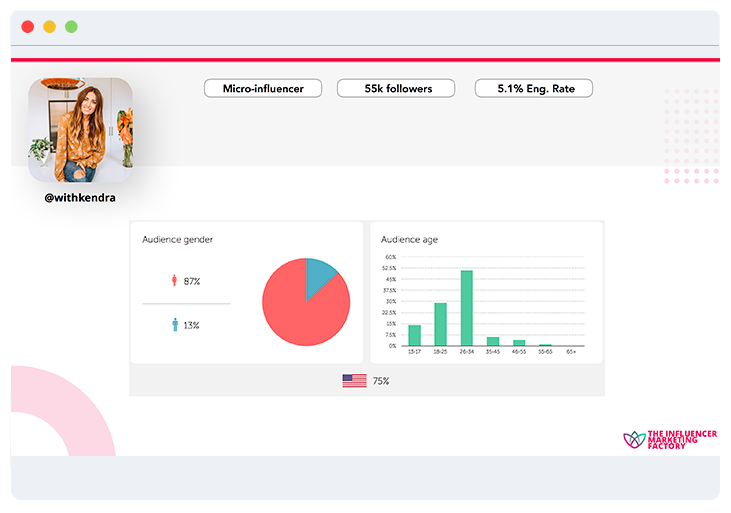731x513 pixels.
Task: Click the Audience gender heading
Action: tap(177, 240)
